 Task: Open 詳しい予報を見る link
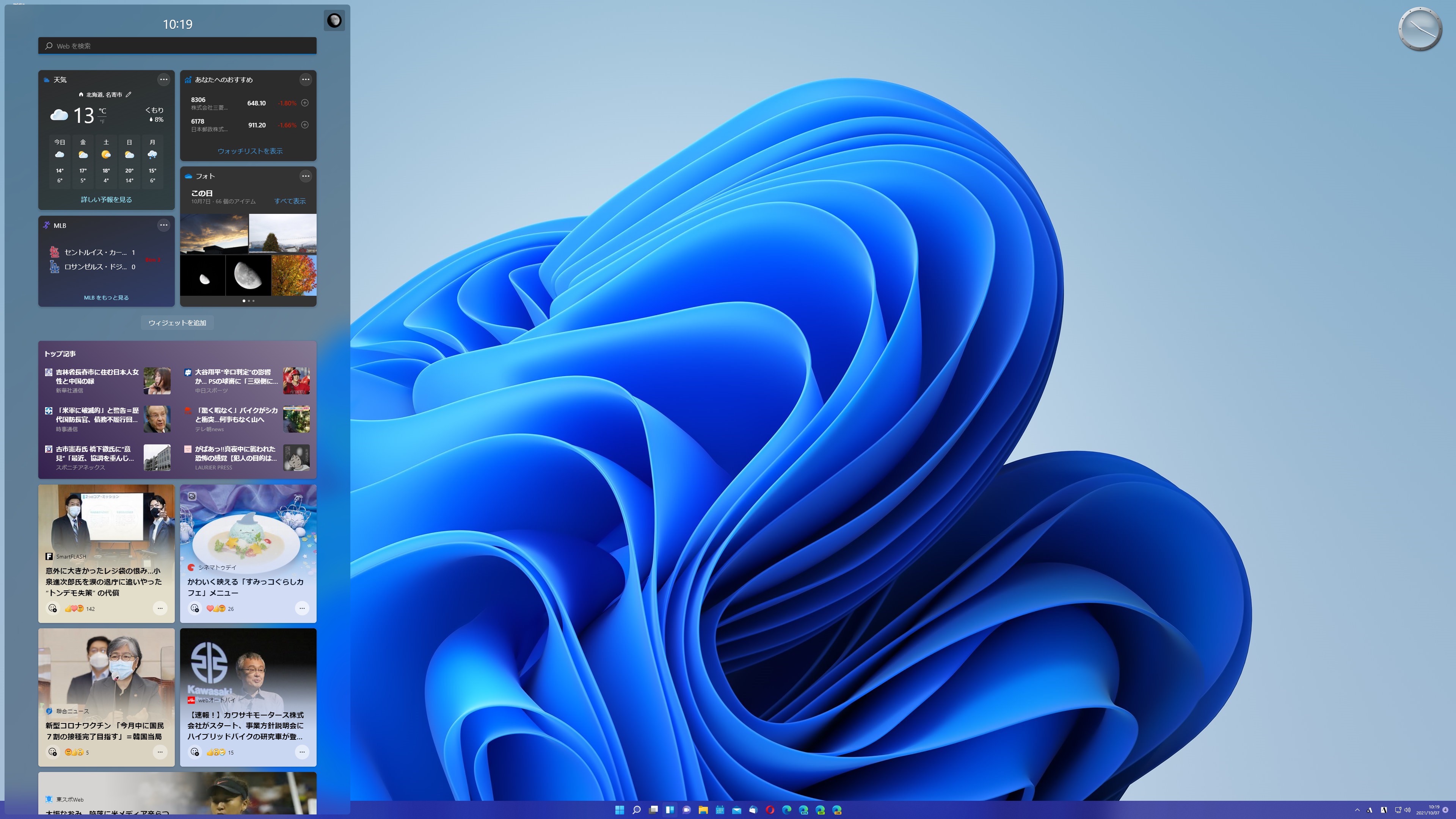click(x=106, y=199)
